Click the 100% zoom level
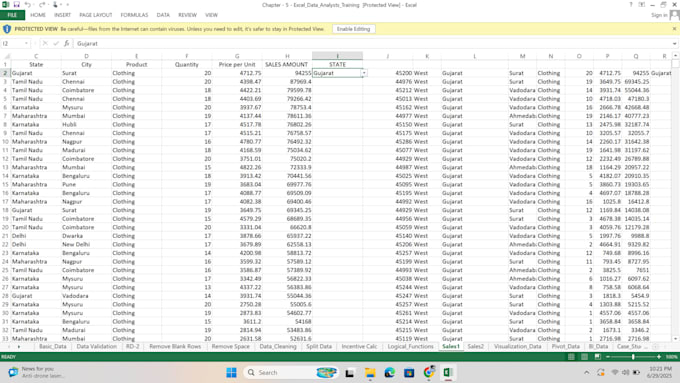 [x=671, y=357]
